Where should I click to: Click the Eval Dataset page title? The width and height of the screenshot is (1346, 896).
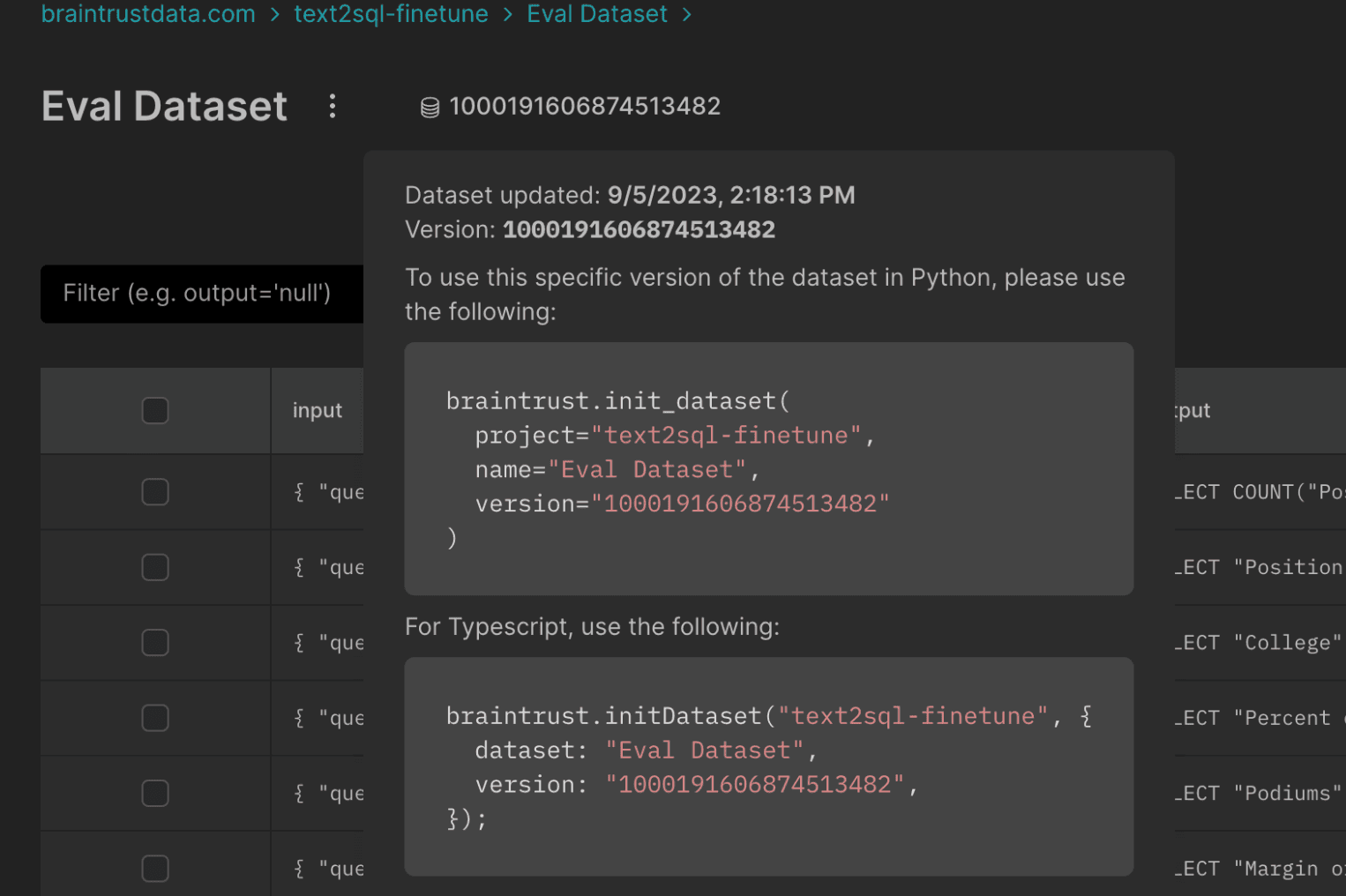[163, 106]
